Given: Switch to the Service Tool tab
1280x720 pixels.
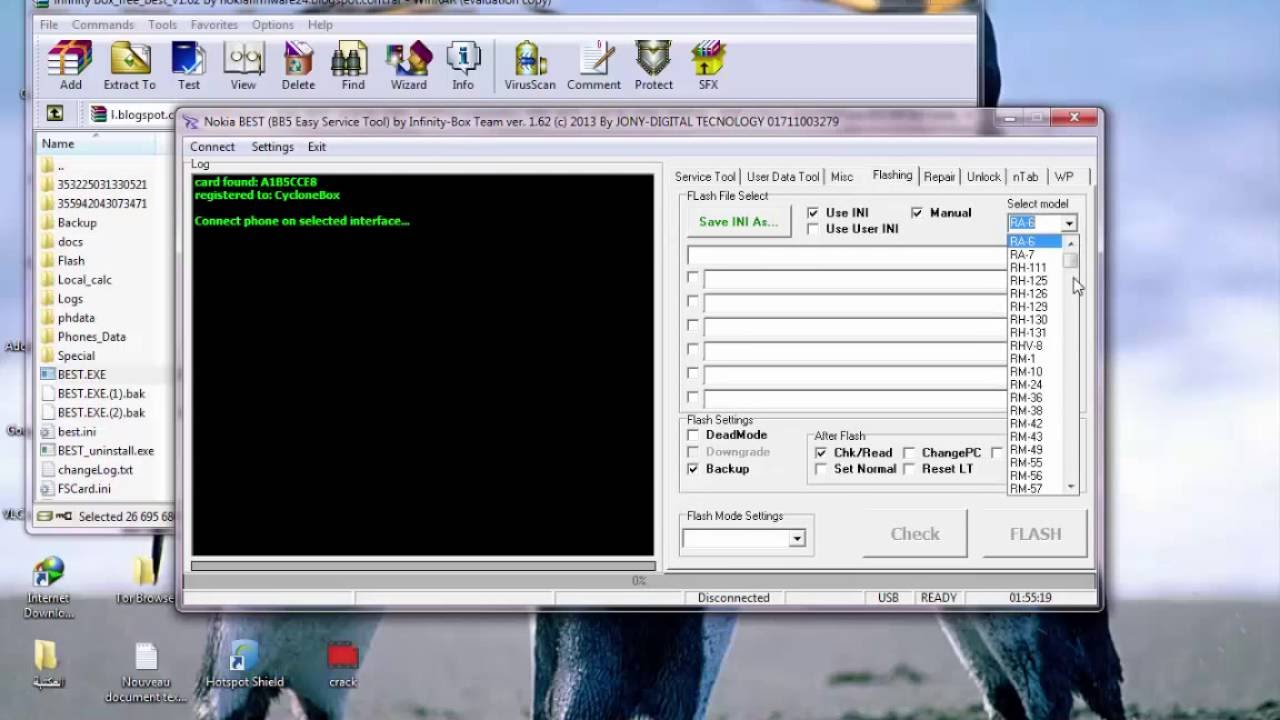Looking at the screenshot, I should (705, 177).
